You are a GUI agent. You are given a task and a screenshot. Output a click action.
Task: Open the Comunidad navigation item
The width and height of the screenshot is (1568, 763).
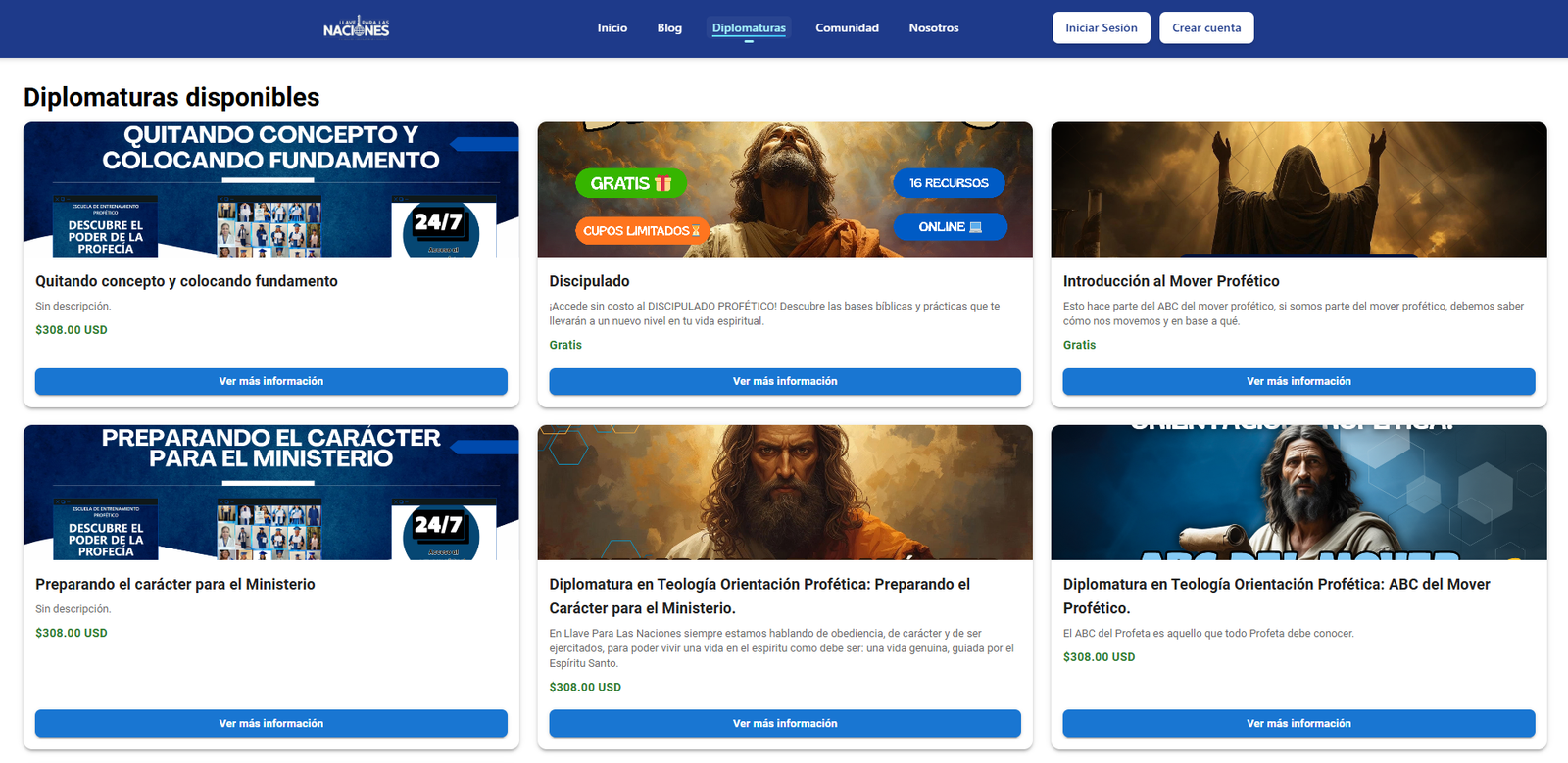pos(847,27)
